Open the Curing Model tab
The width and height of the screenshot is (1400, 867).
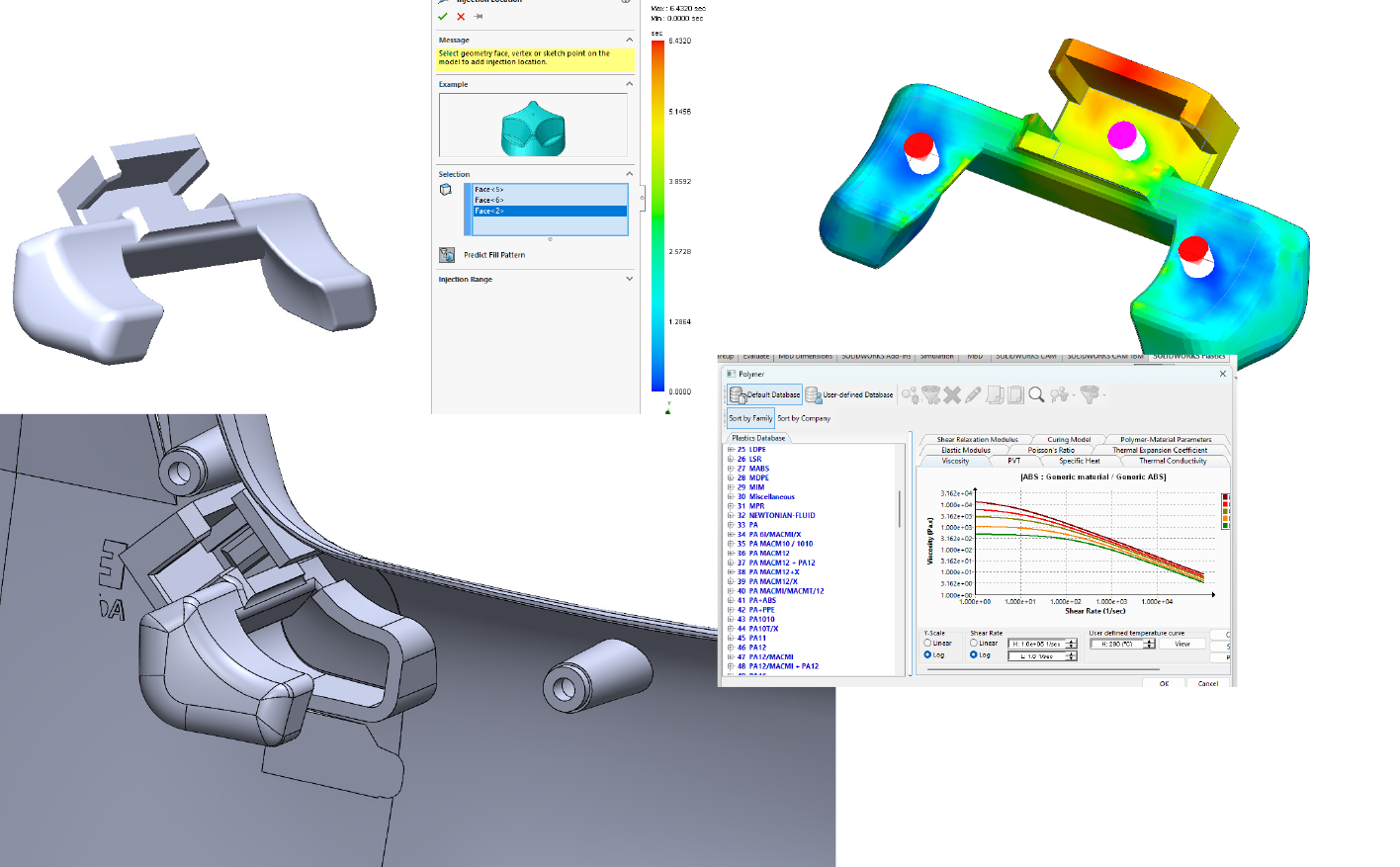1069,439
